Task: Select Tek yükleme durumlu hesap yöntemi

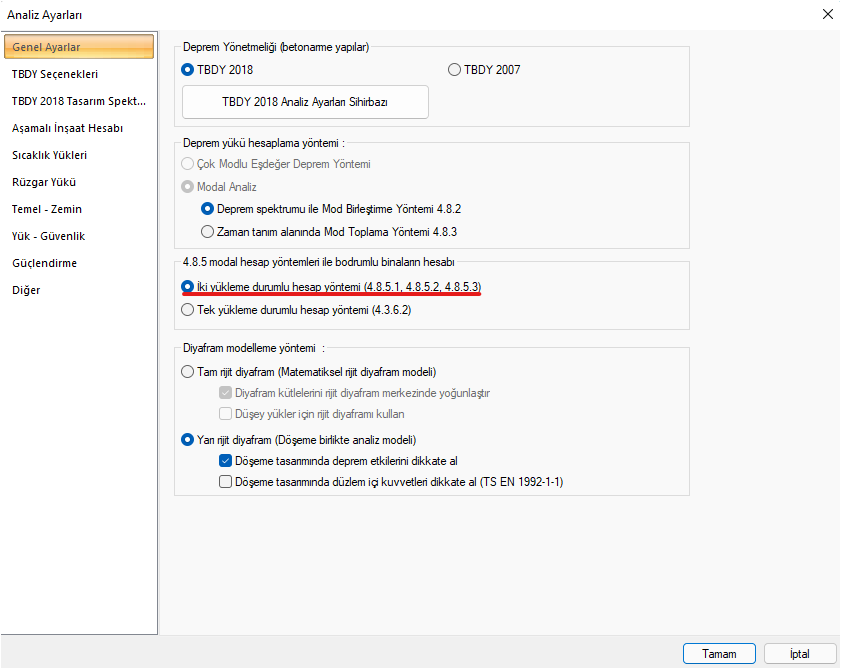Action: click(x=188, y=310)
